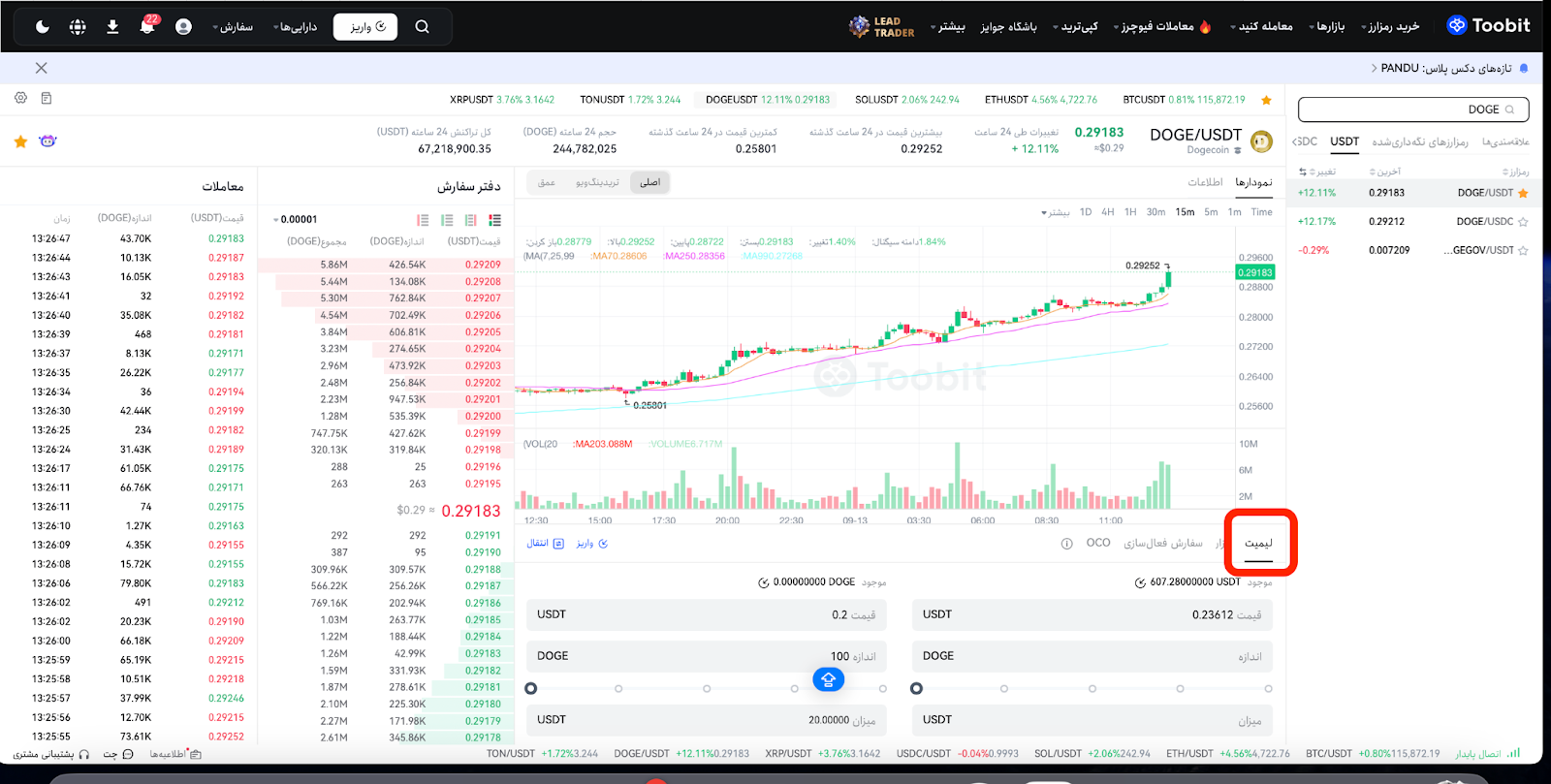1551x784 pixels.
Task: Expand the بیشتر menu in top navigation
Action: (948, 27)
